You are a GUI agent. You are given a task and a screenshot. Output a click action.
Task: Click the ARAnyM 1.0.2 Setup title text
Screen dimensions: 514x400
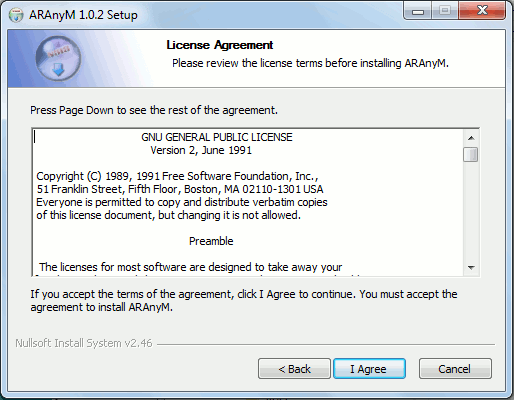tap(83, 15)
